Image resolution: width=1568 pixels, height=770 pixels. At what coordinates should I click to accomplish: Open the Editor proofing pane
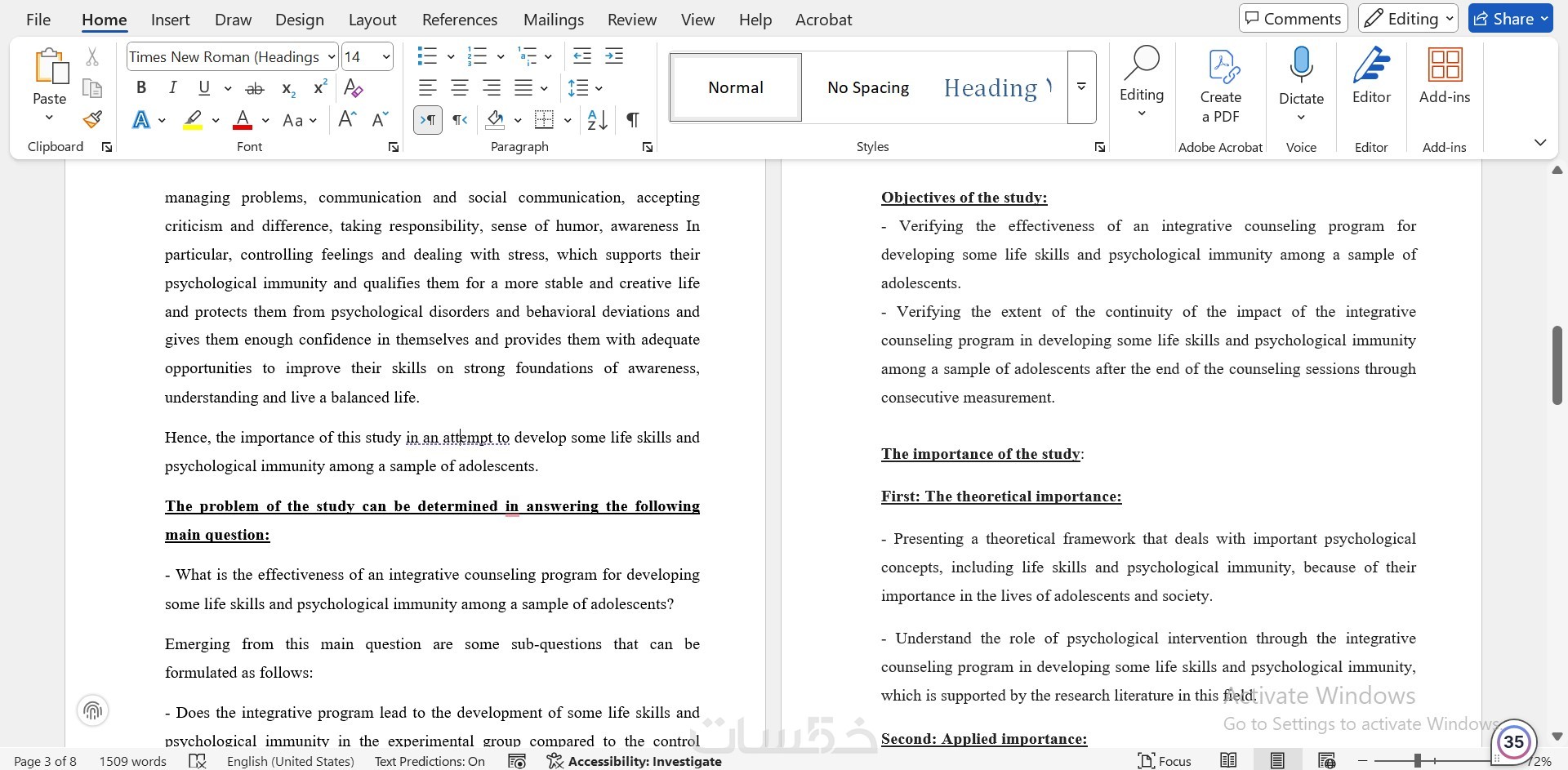[x=1371, y=76]
